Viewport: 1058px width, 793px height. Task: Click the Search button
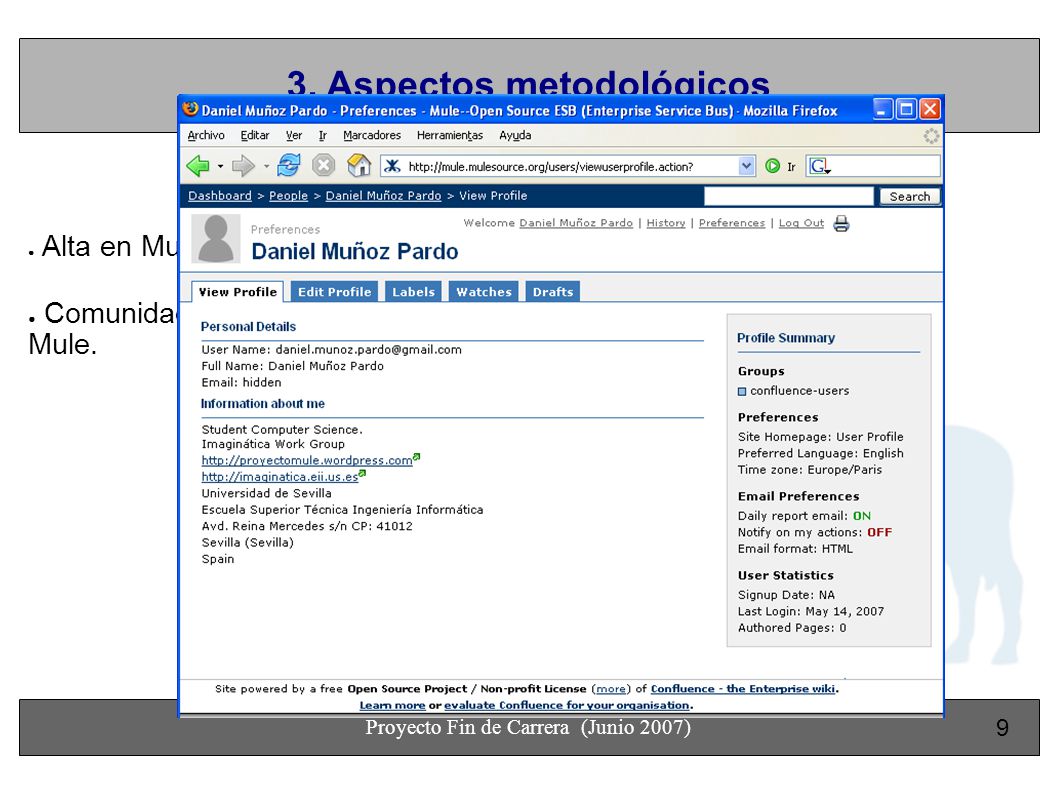910,196
